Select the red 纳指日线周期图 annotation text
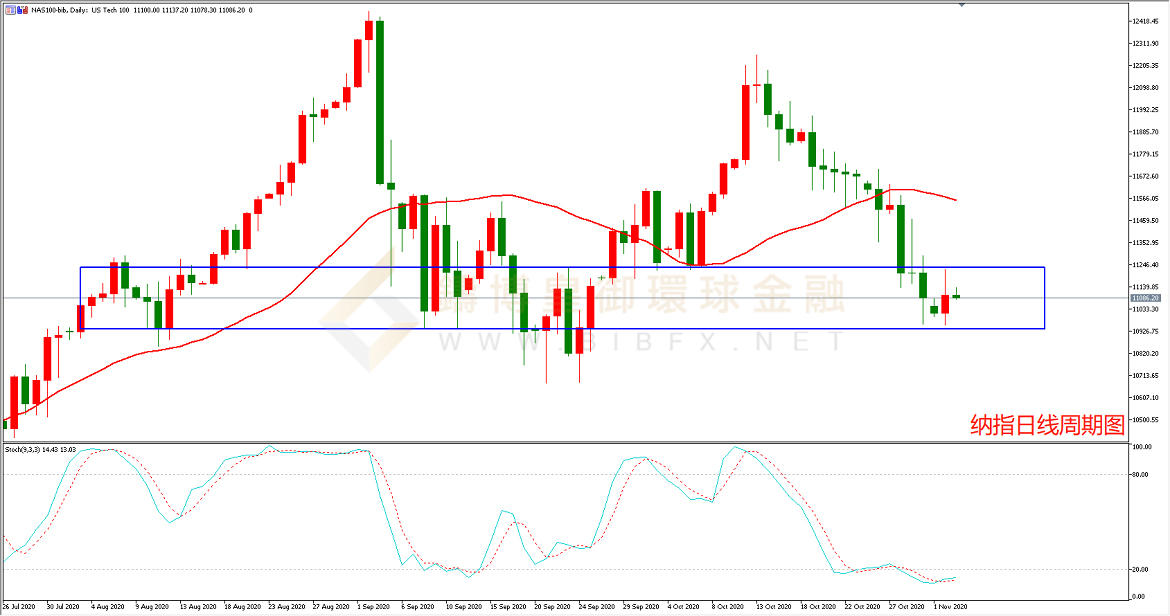The width and height of the screenshot is (1170, 616). click(1047, 425)
